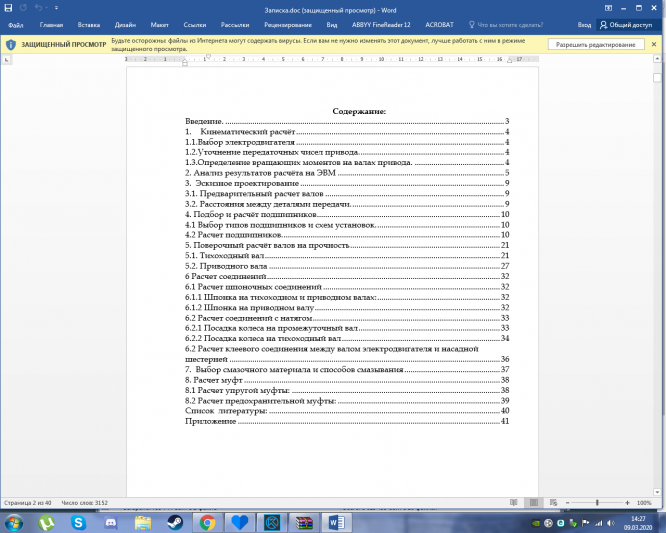Click the 6.1 Расчет шпоночных соединений entry
The height and width of the screenshot is (533, 666).
(347, 287)
